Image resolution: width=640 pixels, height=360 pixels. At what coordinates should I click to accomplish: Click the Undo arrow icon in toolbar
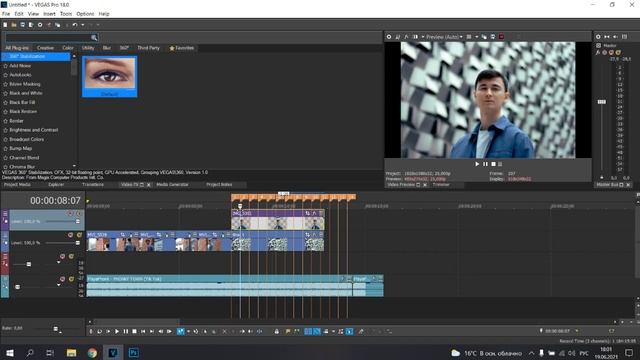click(x=75, y=25)
